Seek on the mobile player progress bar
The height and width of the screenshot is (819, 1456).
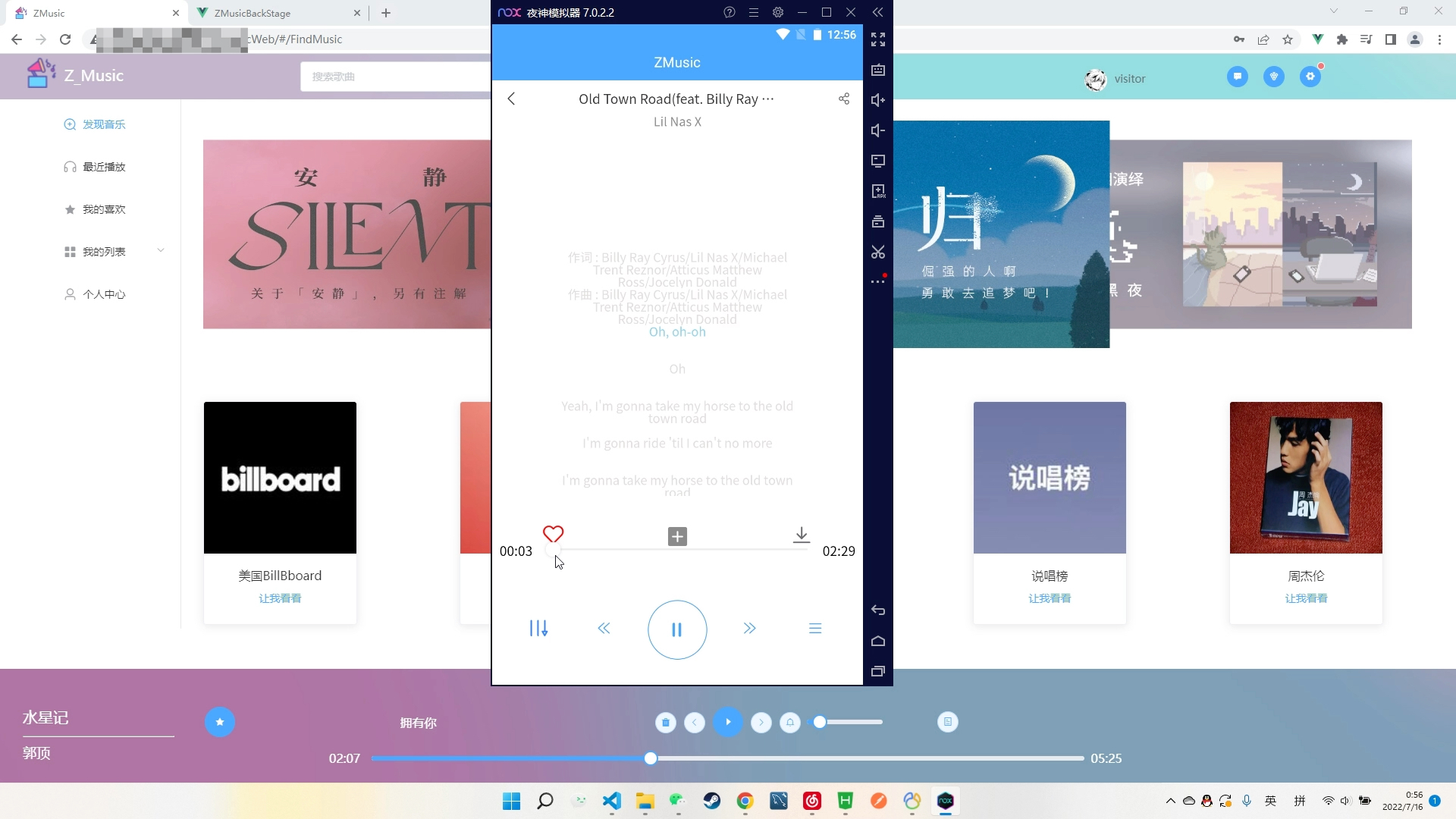coord(679,550)
